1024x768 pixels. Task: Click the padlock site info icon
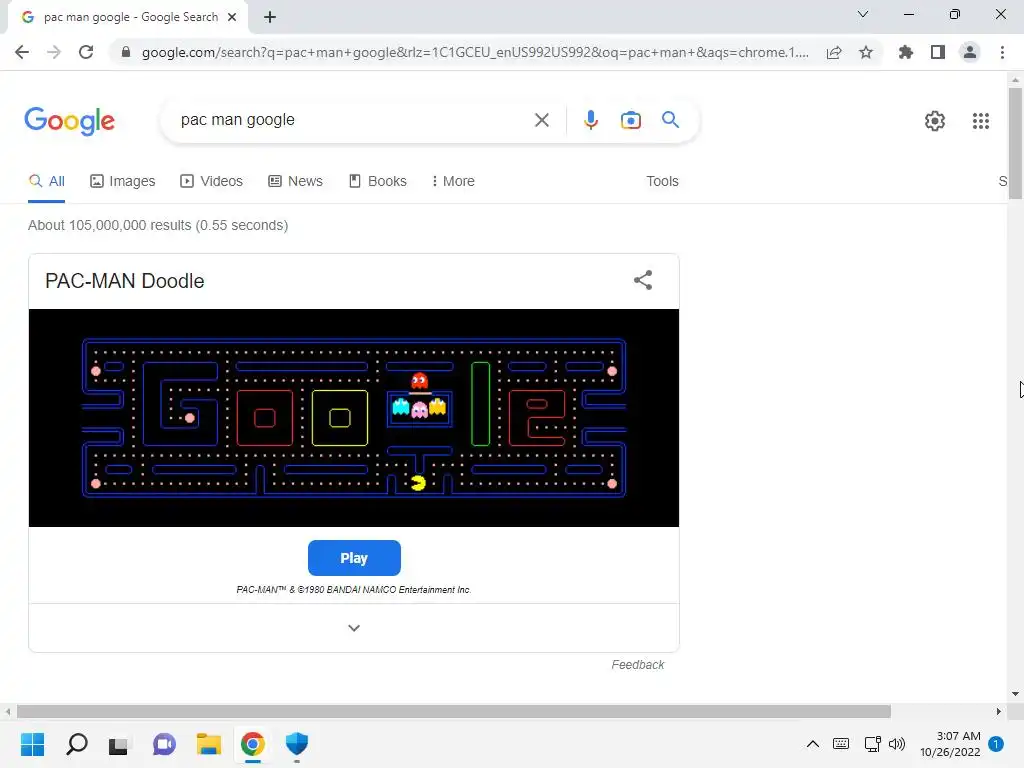[x=126, y=52]
